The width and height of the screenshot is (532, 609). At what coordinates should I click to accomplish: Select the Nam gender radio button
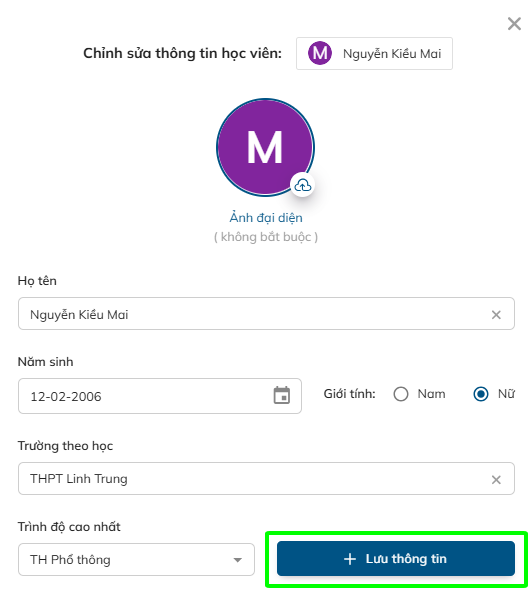pos(400,394)
